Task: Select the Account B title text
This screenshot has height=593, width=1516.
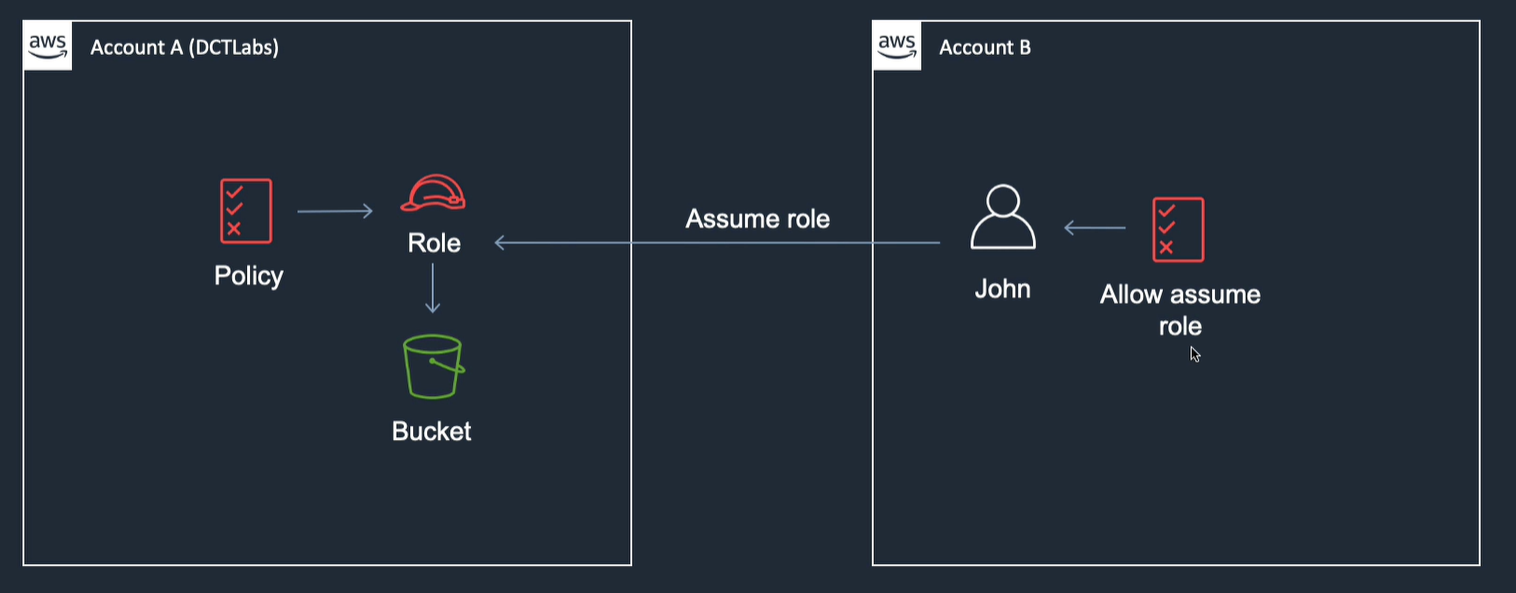Action: click(x=985, y=47)
